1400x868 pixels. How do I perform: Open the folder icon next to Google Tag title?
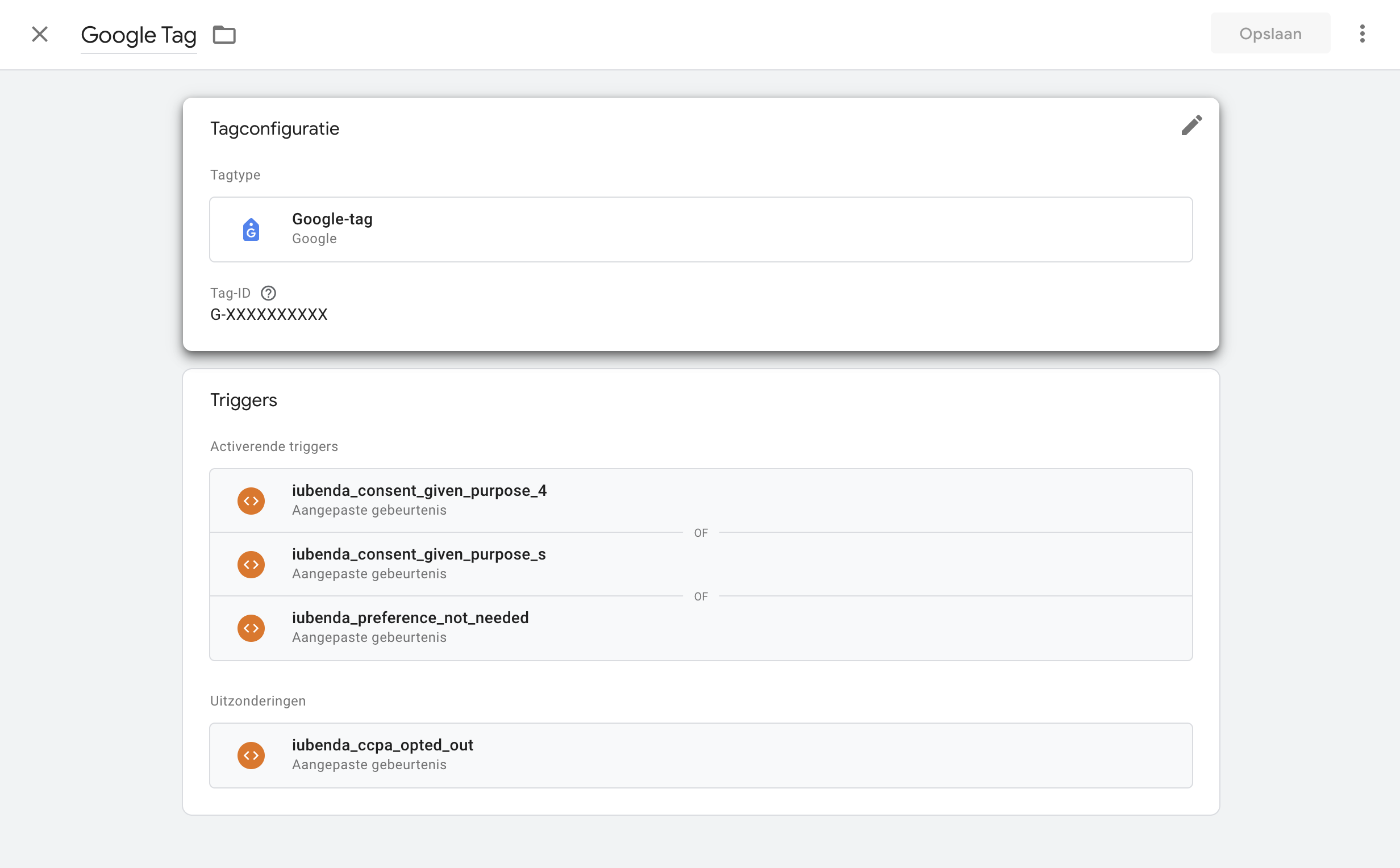(223, 35)
